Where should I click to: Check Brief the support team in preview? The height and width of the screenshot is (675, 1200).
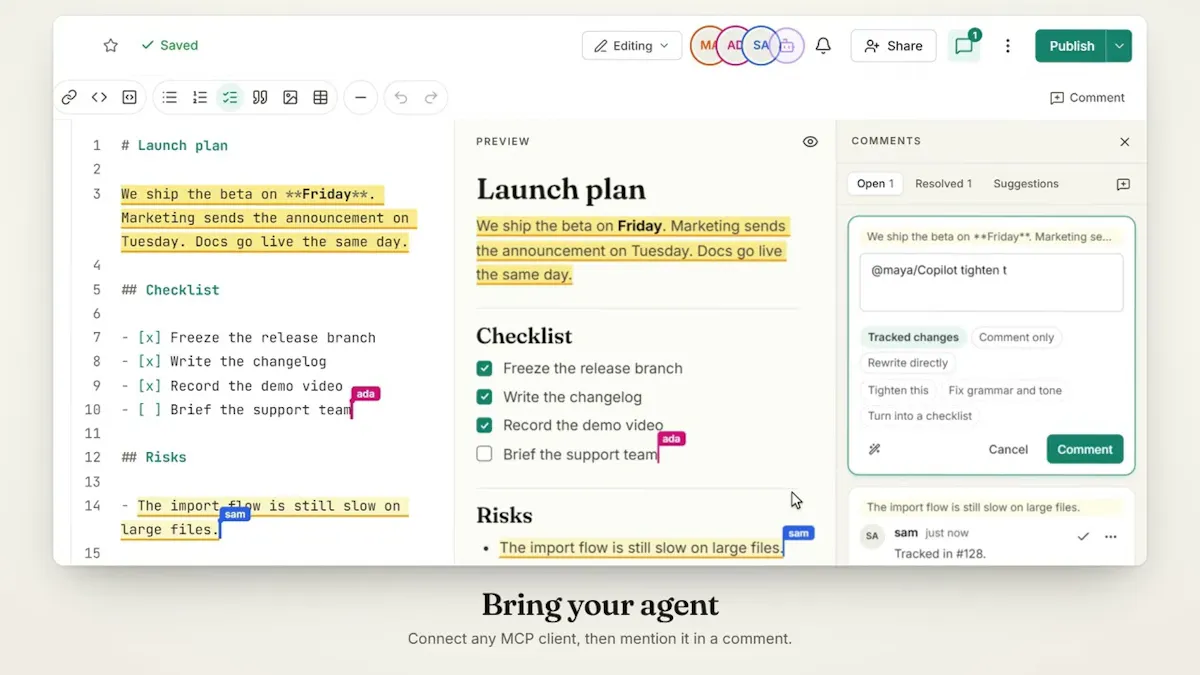click(484, 454)
